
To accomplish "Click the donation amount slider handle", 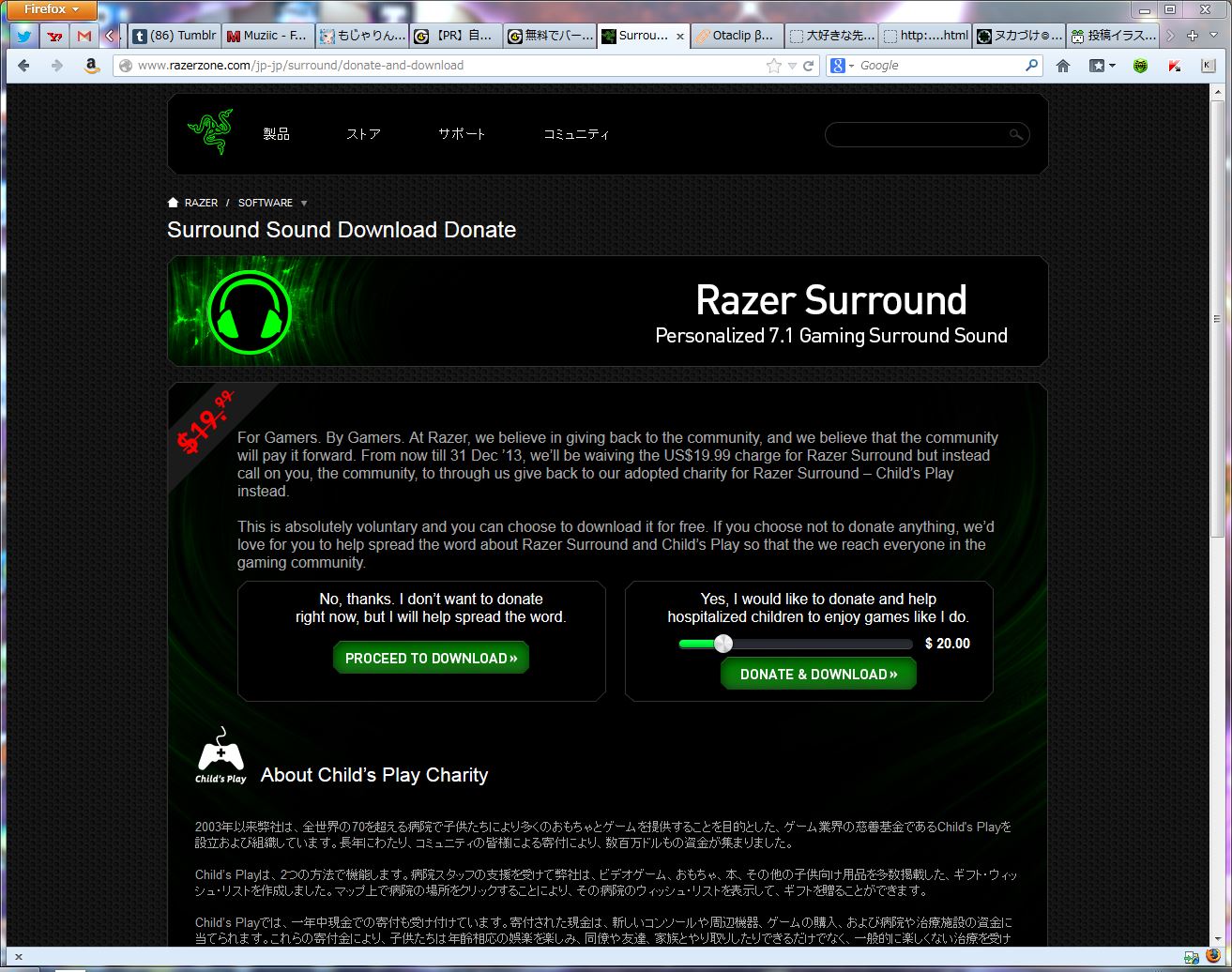I will point(722,644).
